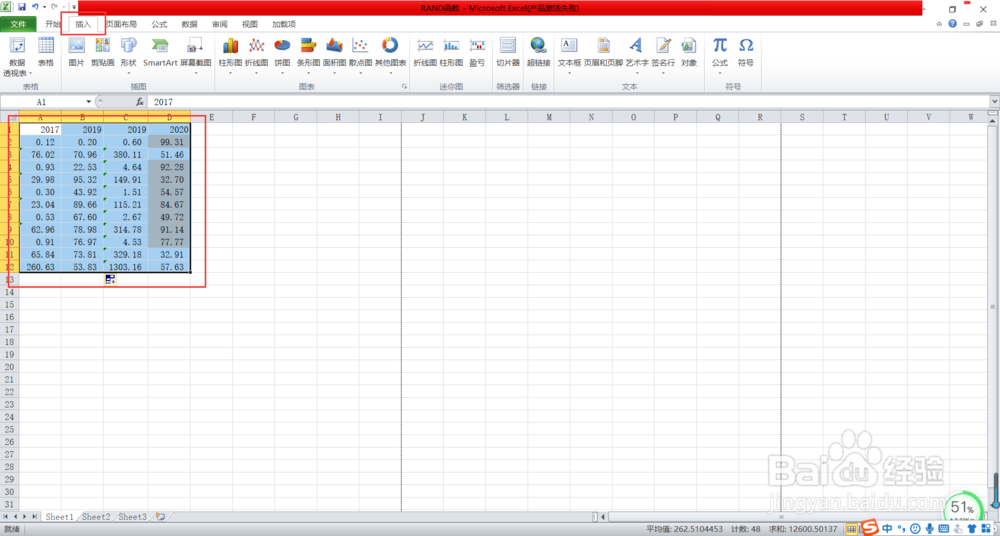Insert a 折线图 line sparkline
Screen dimensions: 1000x536
tap(425, 52)
